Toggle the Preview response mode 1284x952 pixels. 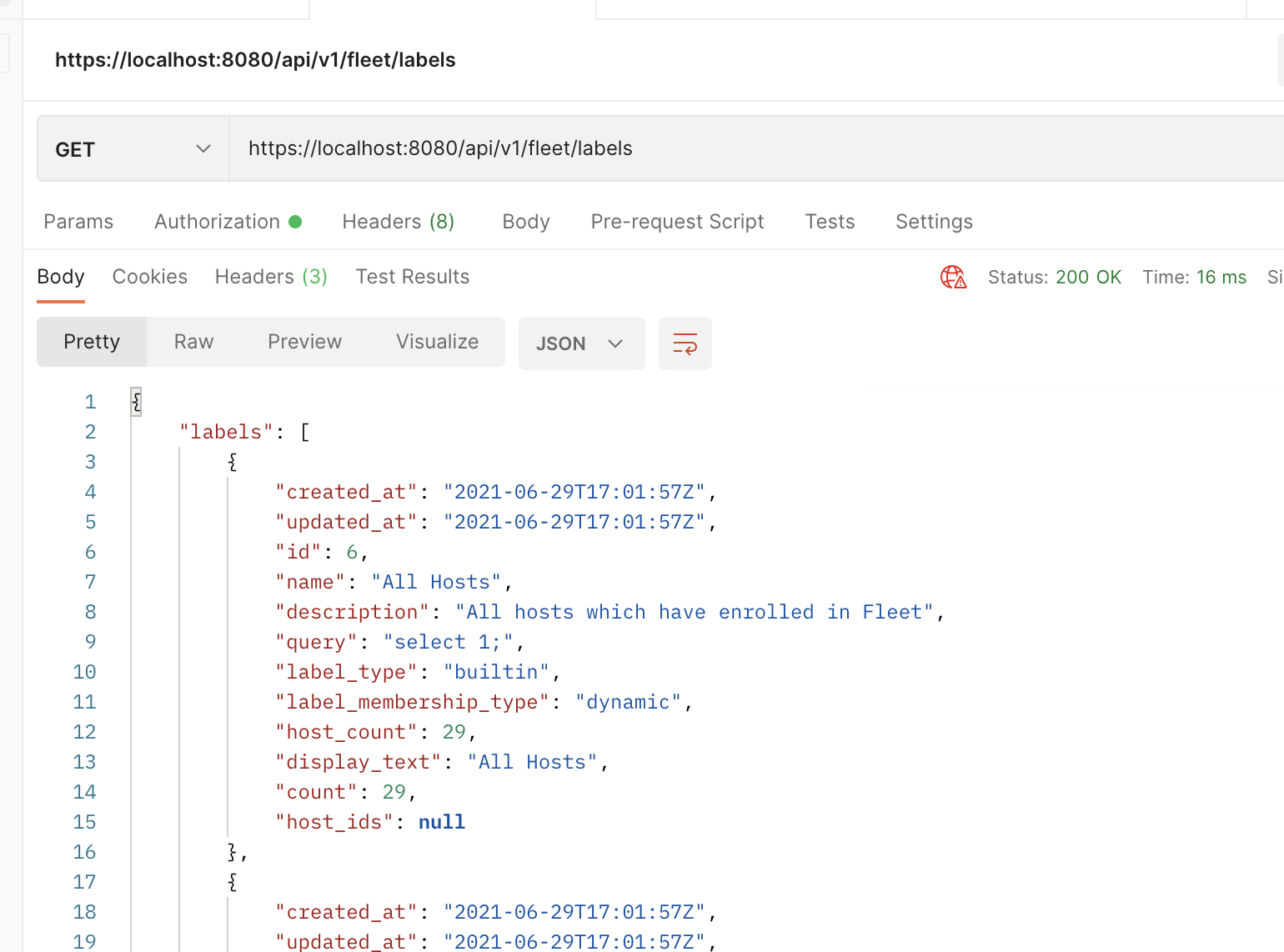point(304,342)
